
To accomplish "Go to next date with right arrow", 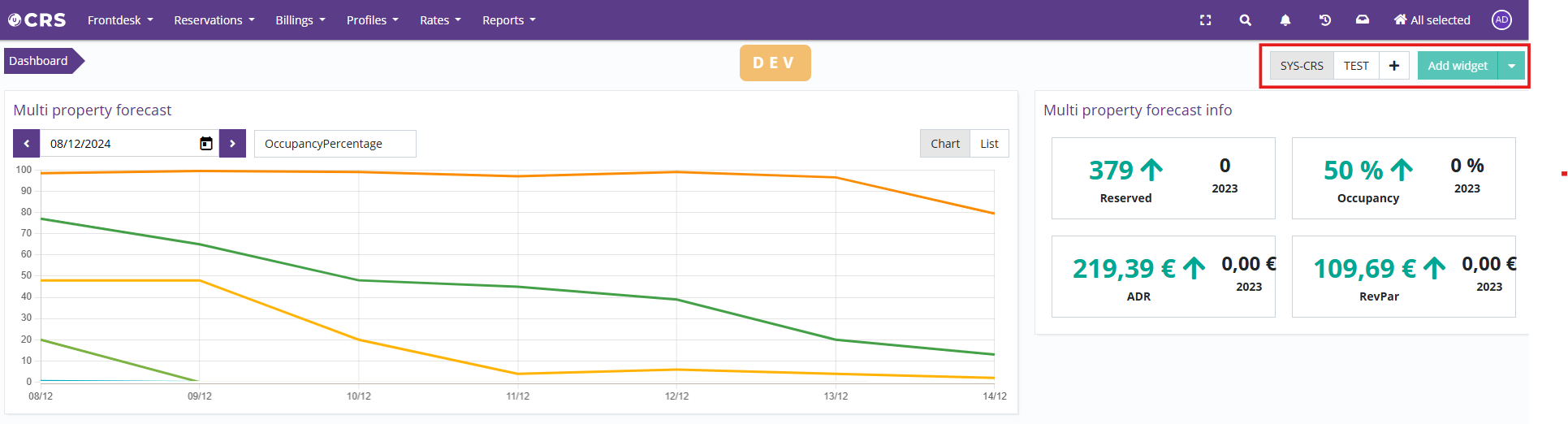I will (x=232, y=144).
